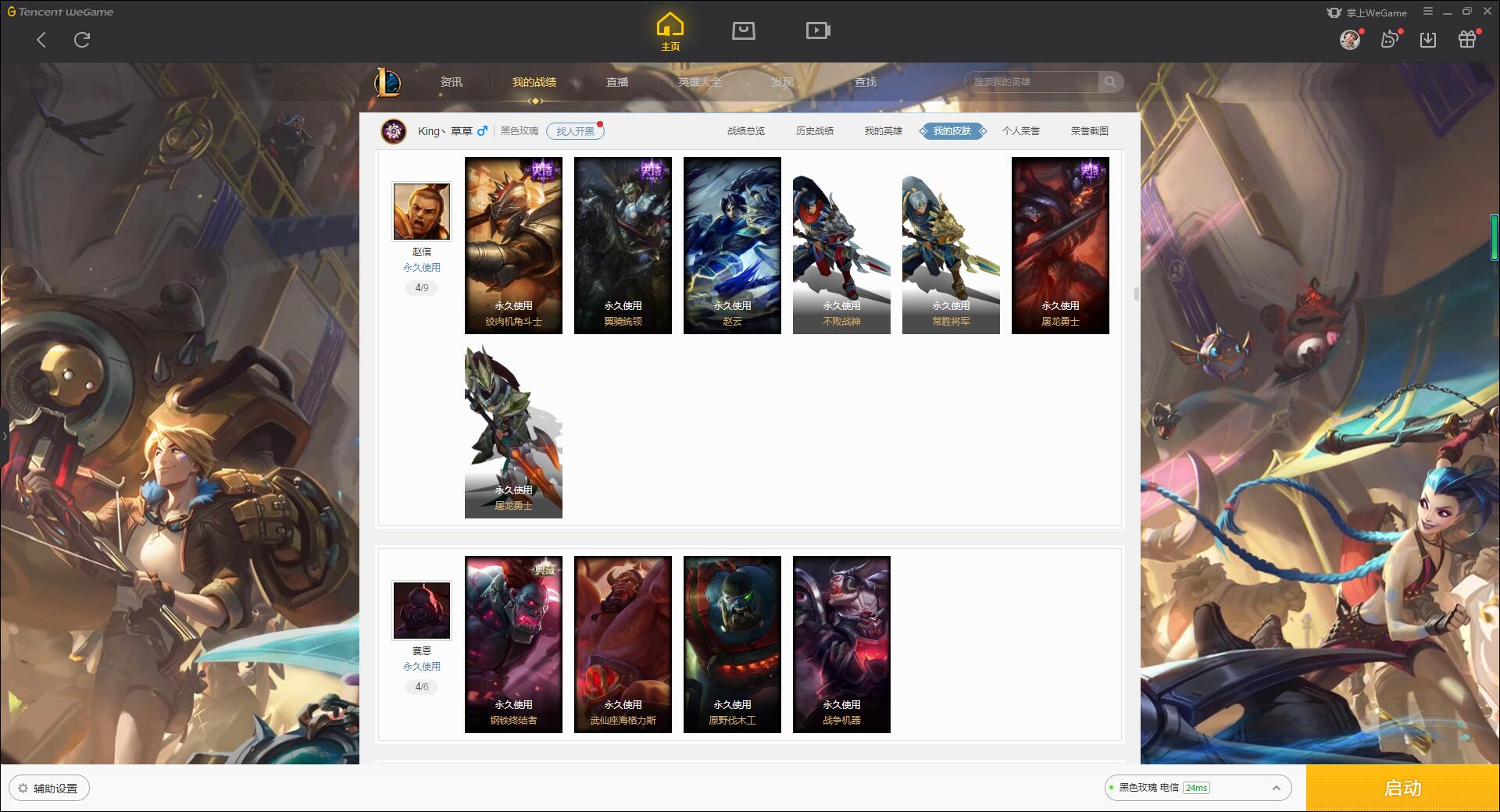Open the red 屠龙勇士 skin card in top row
The image size is (1500, 812).
1060,245
